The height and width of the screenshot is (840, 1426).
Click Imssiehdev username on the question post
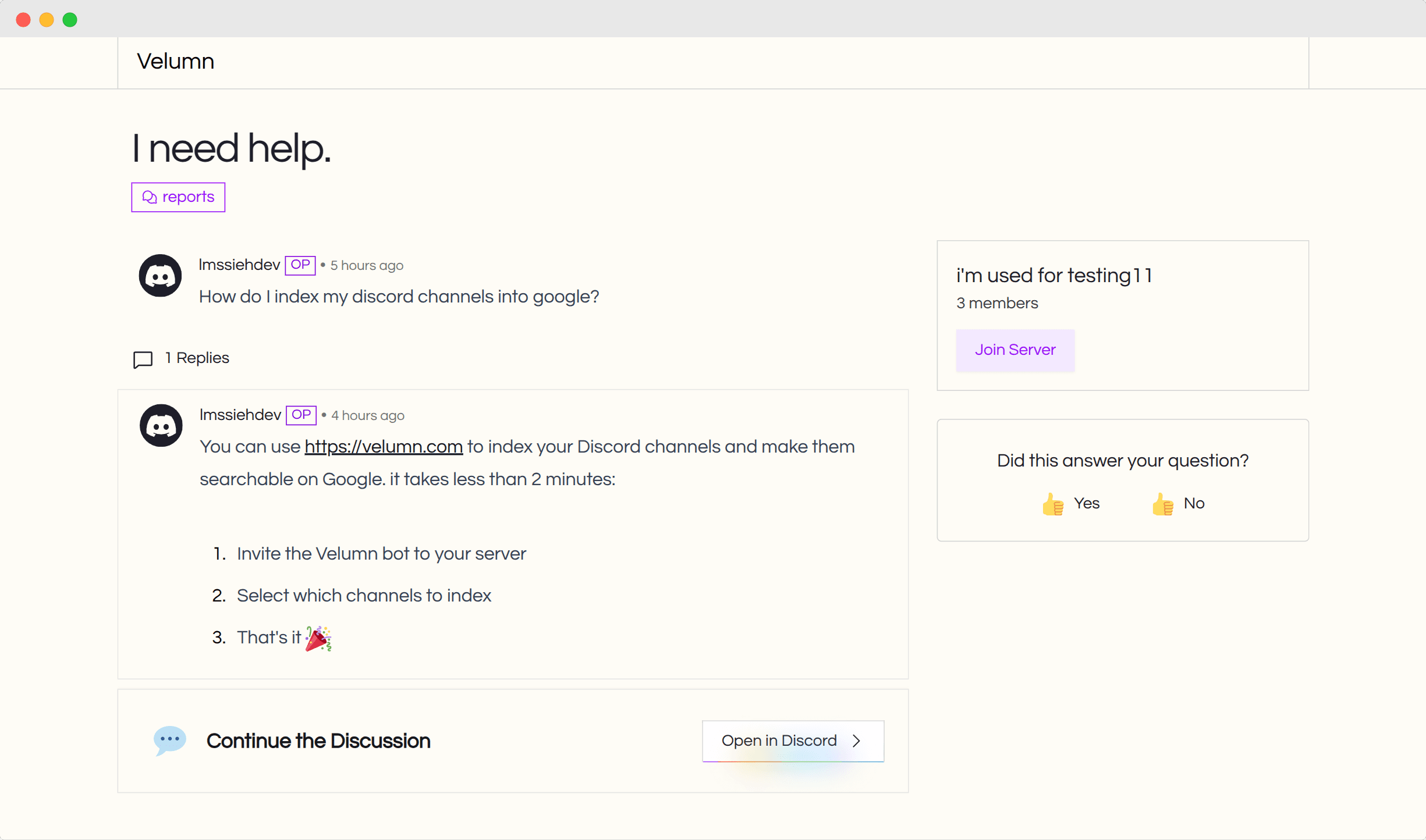(x=239, y=265)
